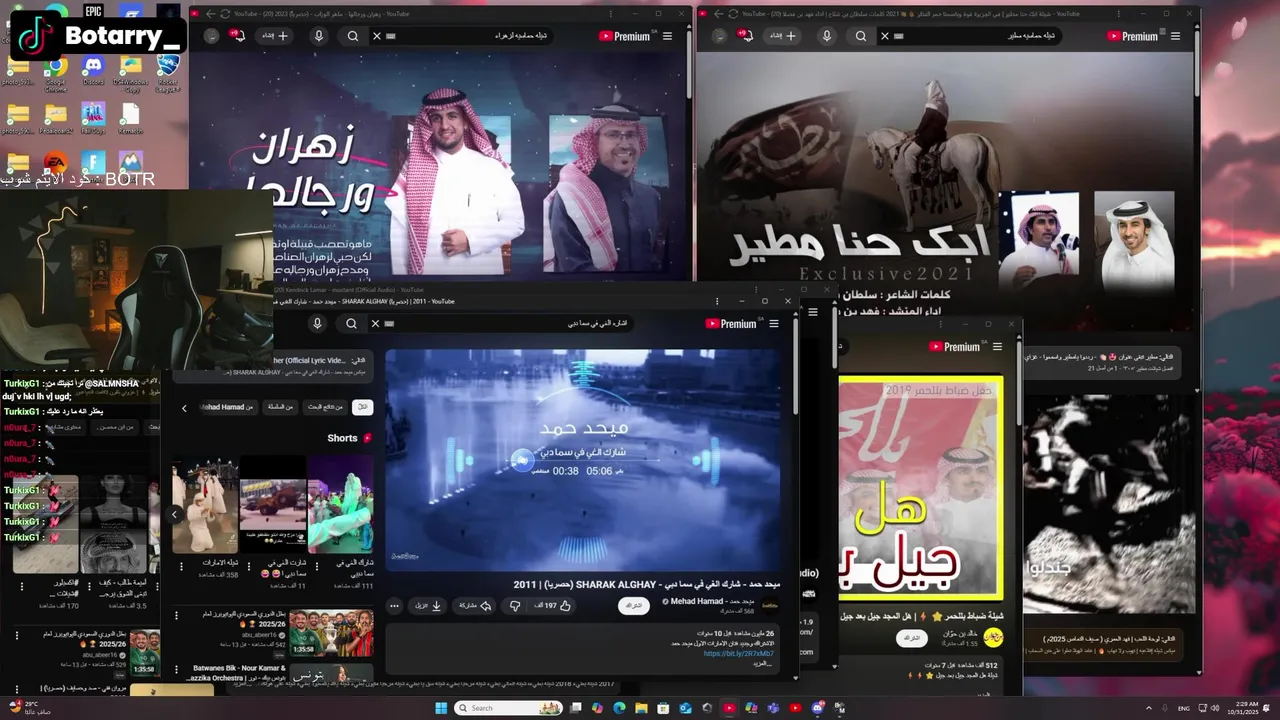Clear the search box in the Zahran window
Screen dimensions: 1280x720
point(377,36)
